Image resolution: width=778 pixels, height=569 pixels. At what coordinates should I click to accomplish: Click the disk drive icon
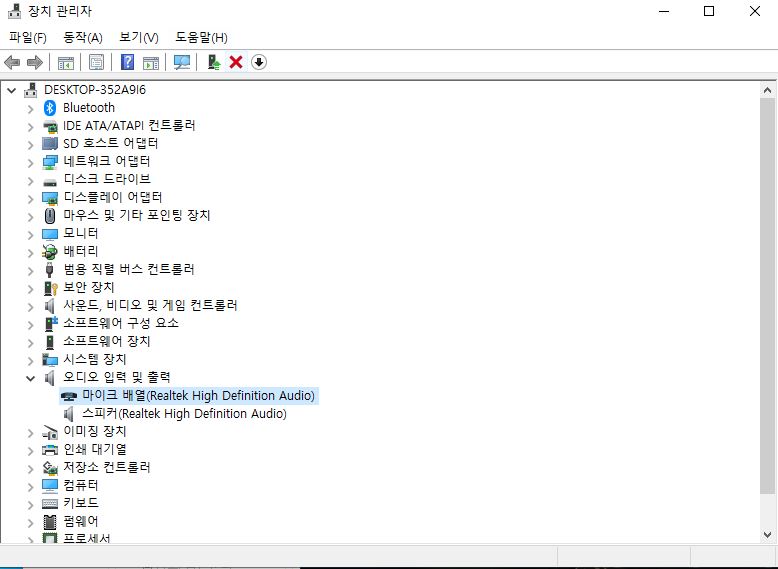50,182
